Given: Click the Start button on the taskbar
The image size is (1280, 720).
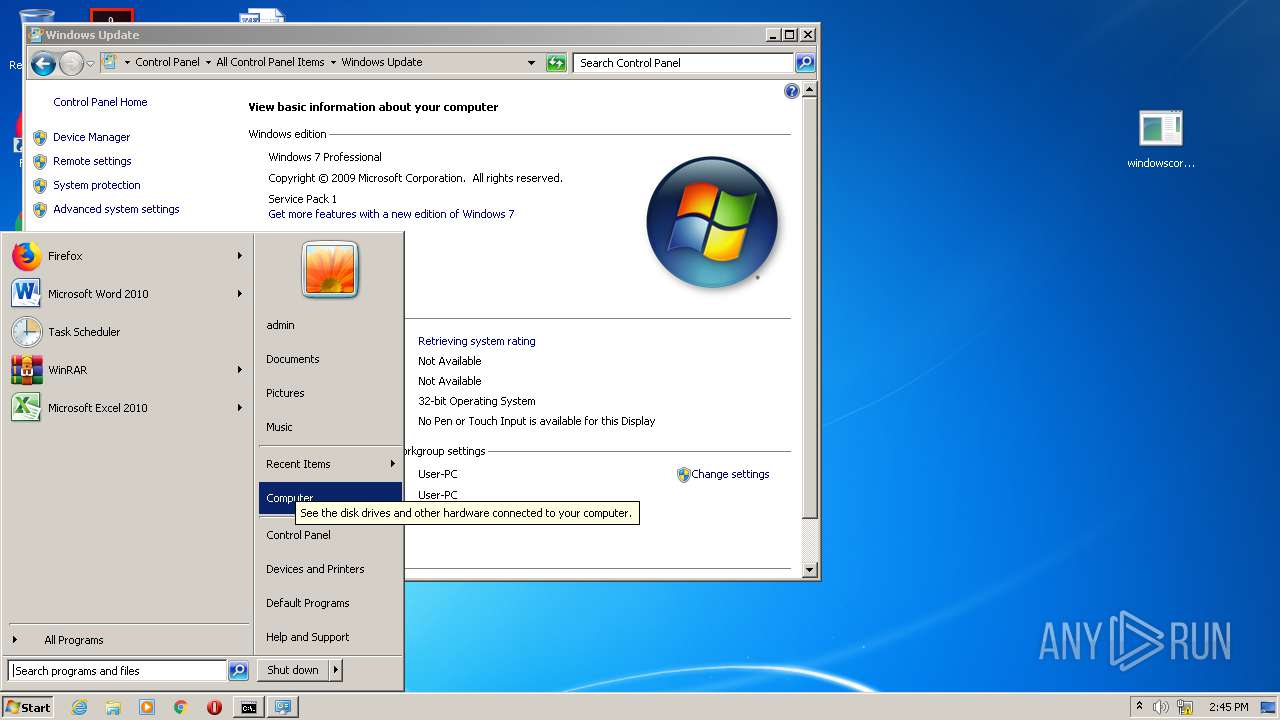Looking at the screenshot, I should click(x=28, y=707).
